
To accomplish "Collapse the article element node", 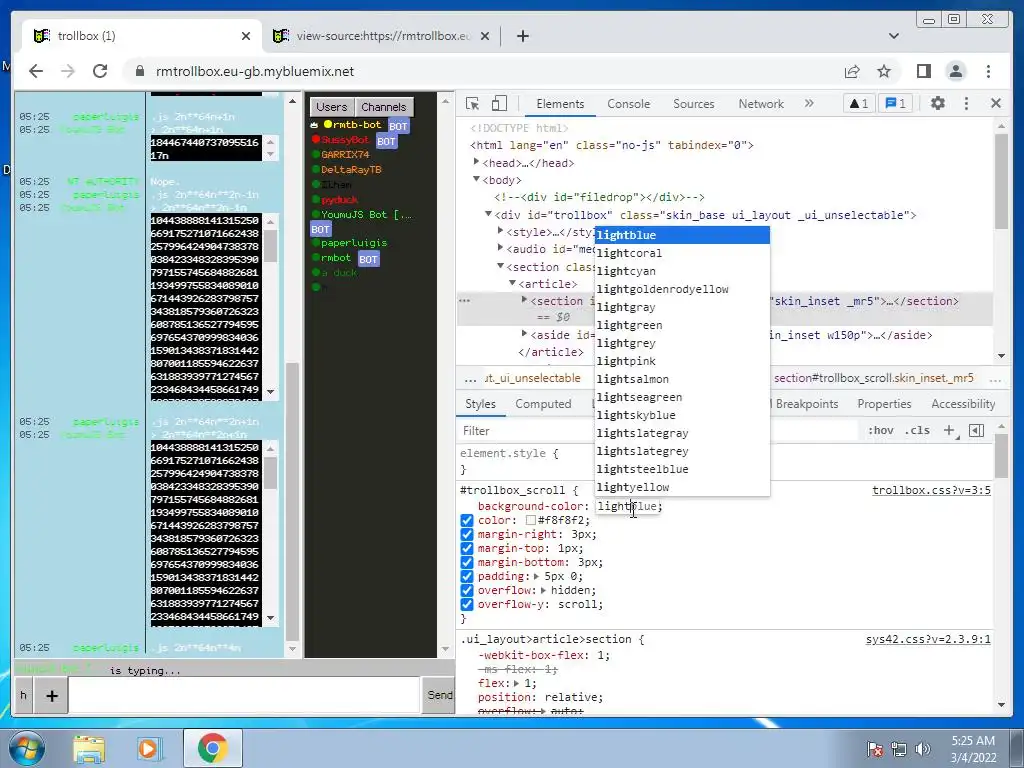I will (513, 283).
